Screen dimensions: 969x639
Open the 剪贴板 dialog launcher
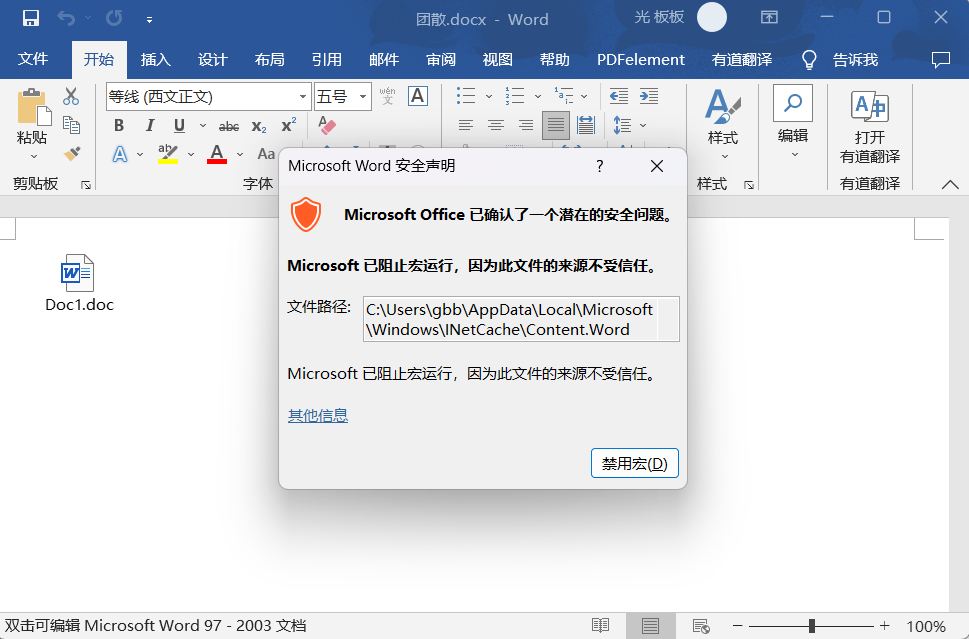tap(87, 184)
